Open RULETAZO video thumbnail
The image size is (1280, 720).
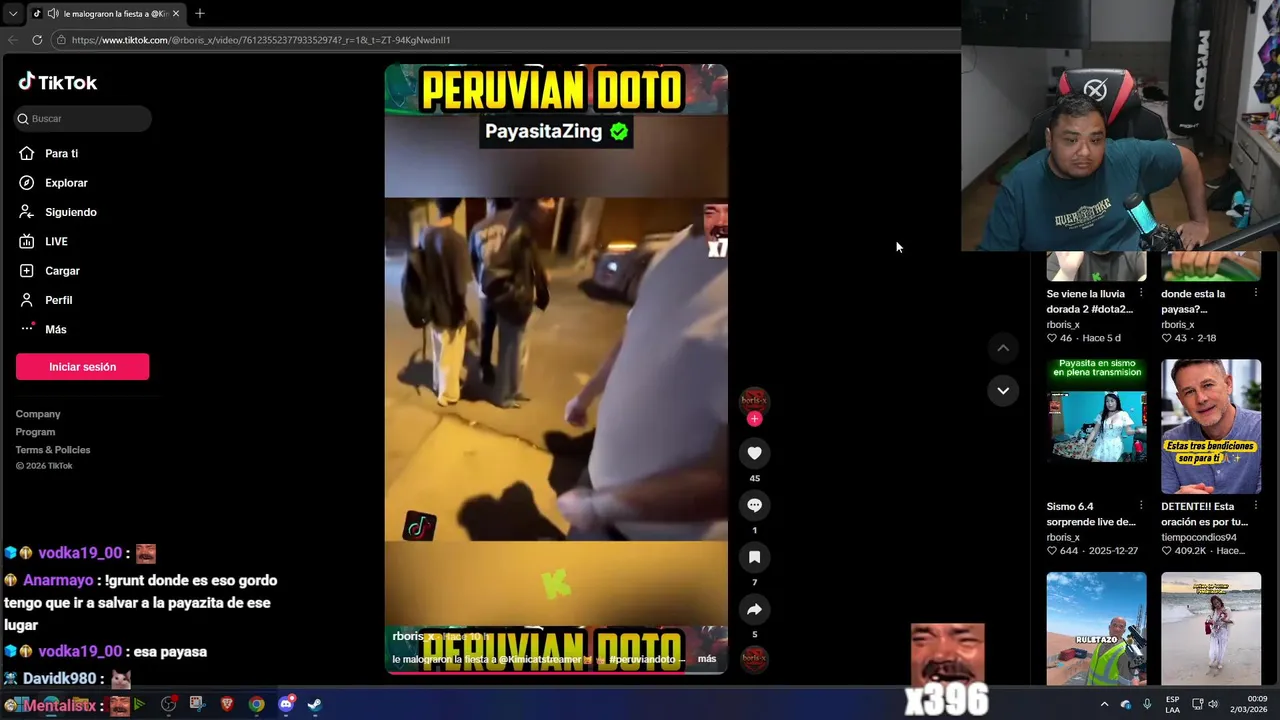click(1097, 628)
